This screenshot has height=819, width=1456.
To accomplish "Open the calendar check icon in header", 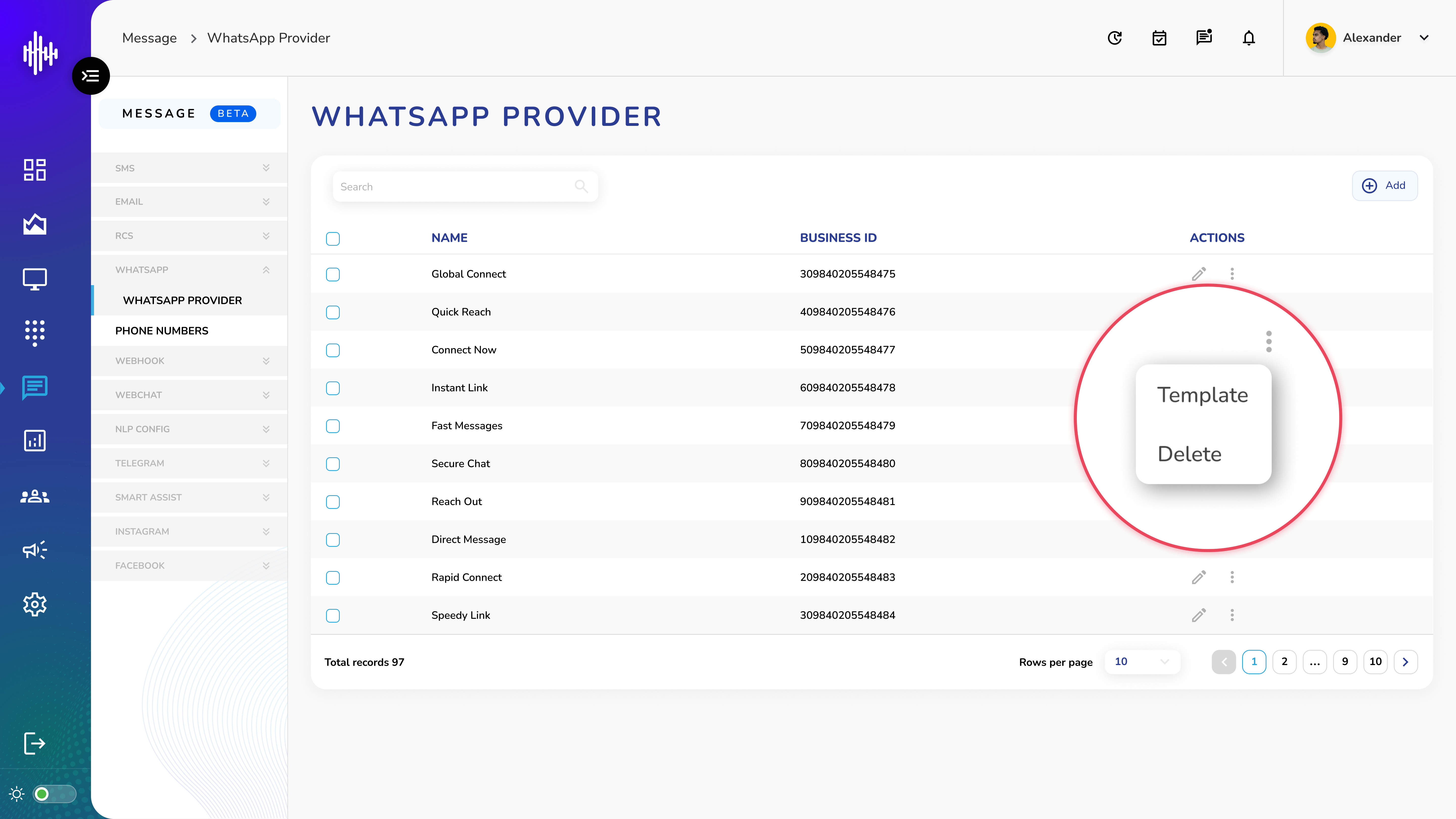I will tap(1159, 38).
